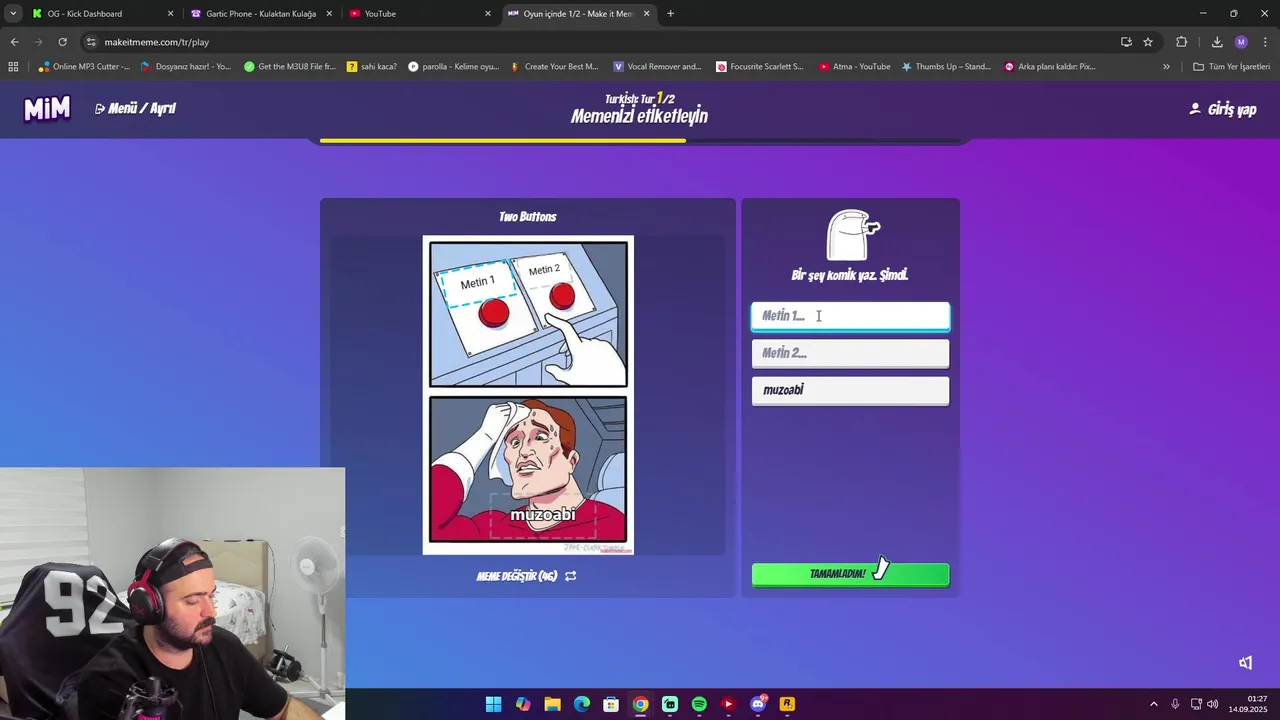1280x720 pixels.
Task: Open a new browser tab
Action: coord(670,14)
